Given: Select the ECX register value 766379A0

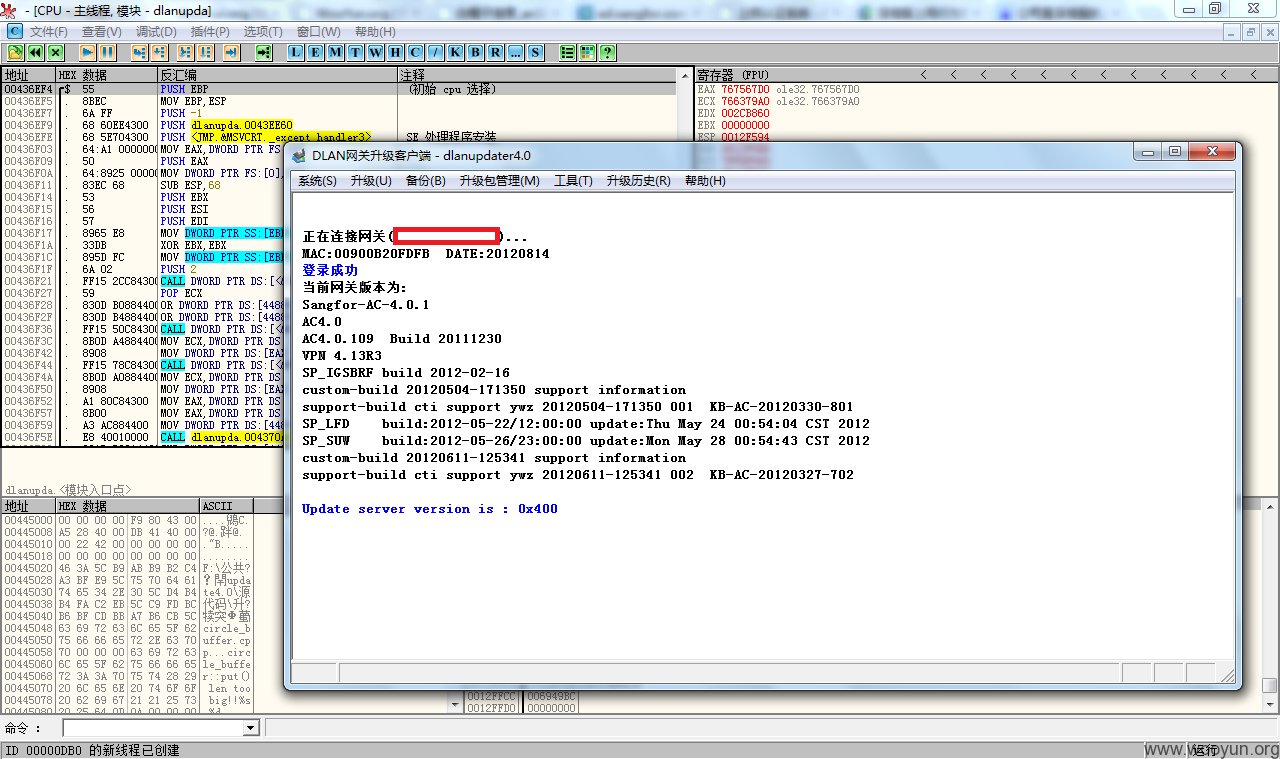Looking at the screenshot, I should coord(745,101).
